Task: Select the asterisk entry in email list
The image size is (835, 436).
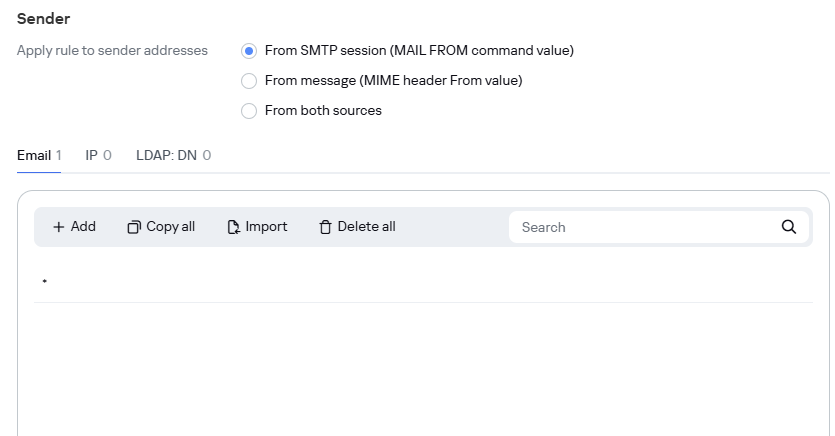Action: tap(423, 281)
